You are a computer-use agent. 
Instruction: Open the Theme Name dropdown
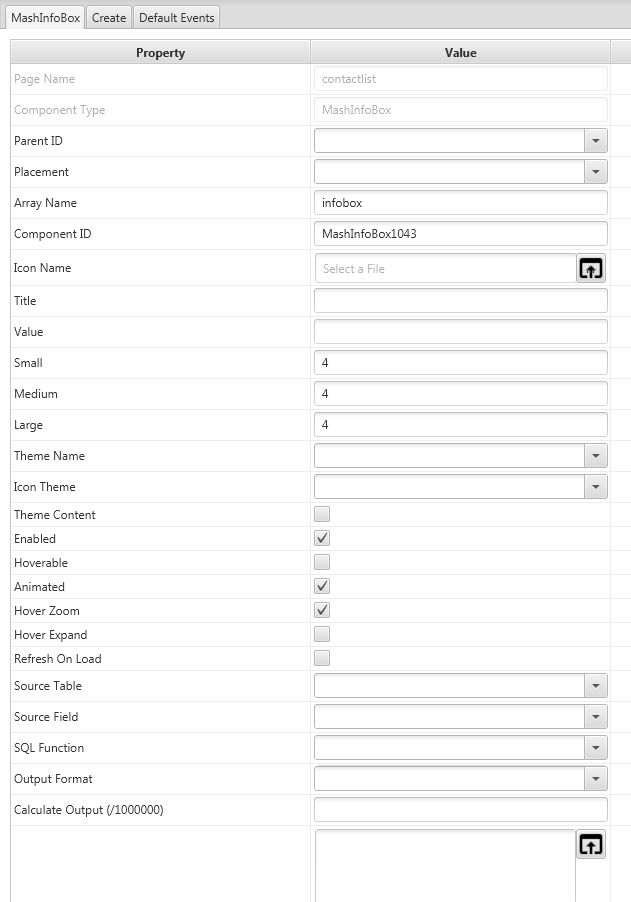coord(596,456)
